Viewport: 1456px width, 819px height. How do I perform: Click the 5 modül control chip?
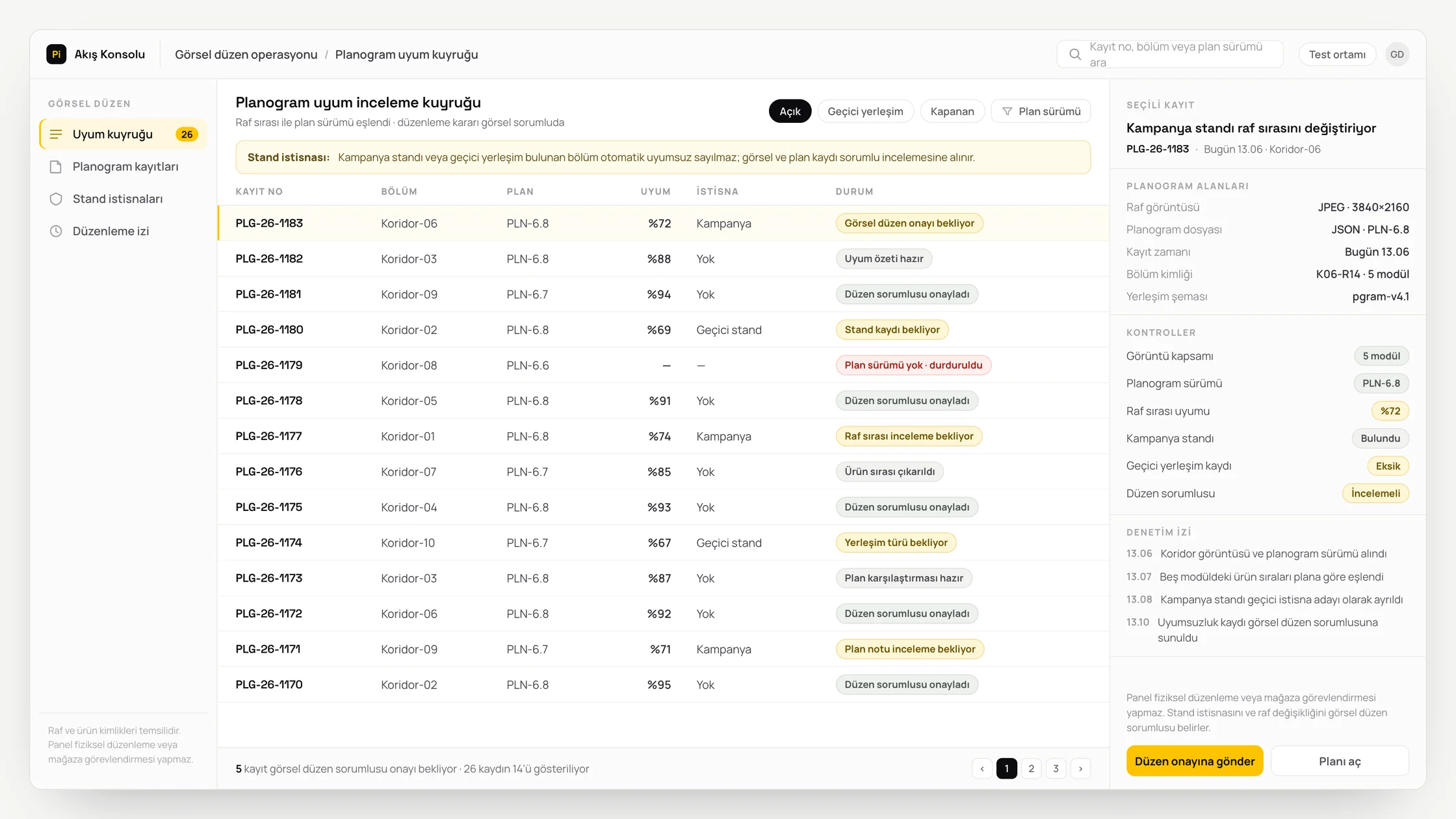[x=1381, y=356]
